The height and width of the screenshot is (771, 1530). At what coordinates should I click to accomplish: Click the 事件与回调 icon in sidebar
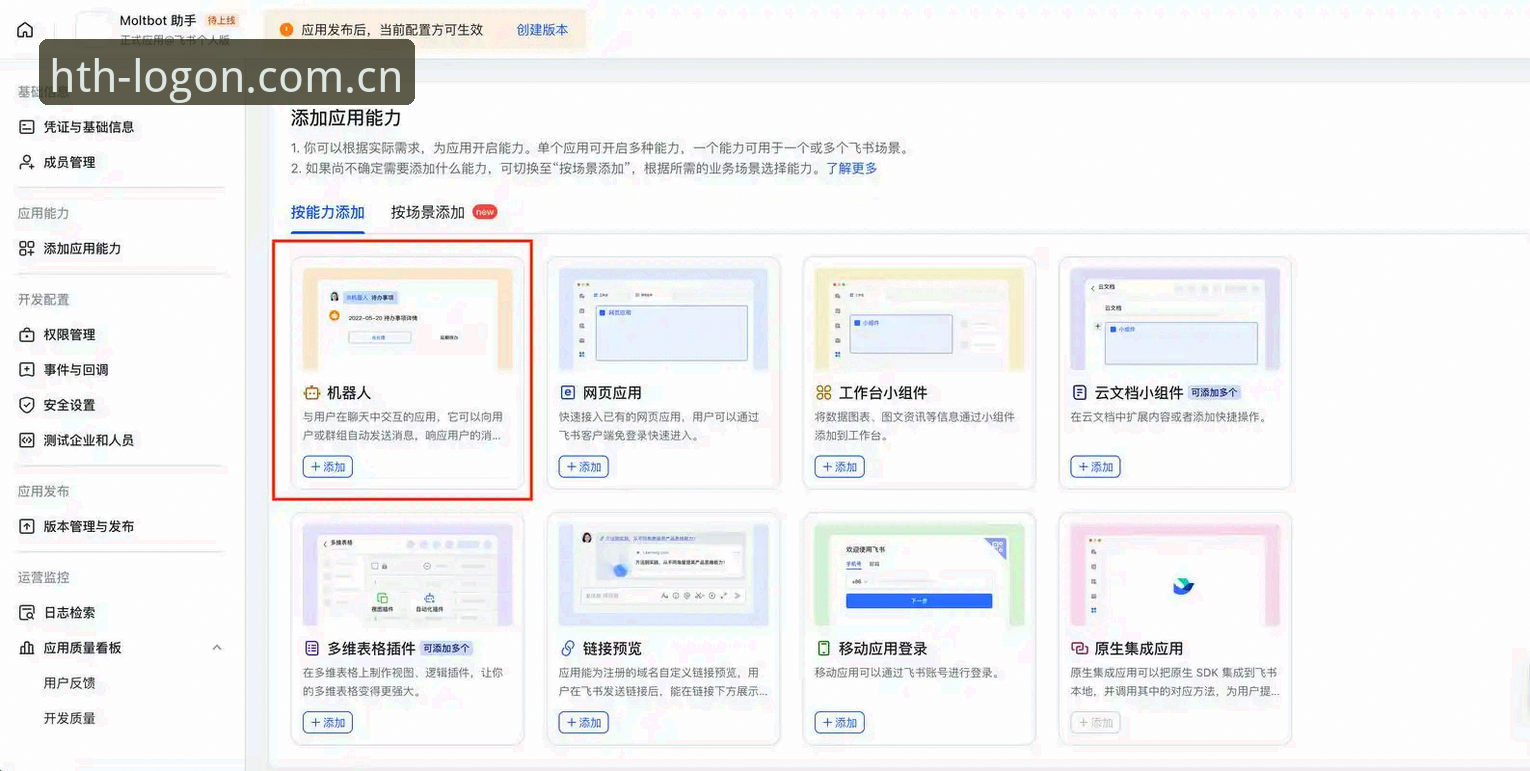27,369
